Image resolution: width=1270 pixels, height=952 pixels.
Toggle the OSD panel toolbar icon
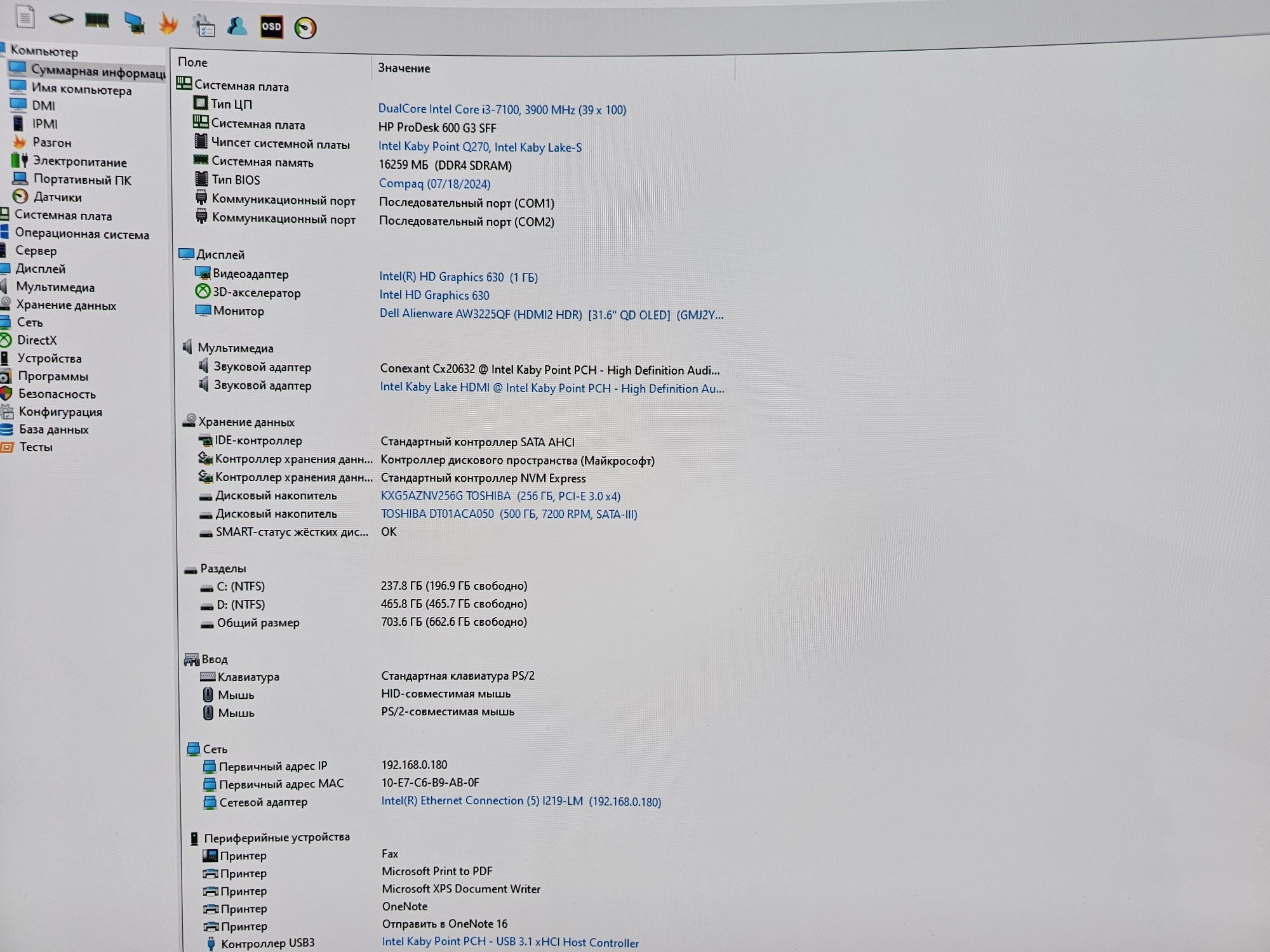coord(271,27)
